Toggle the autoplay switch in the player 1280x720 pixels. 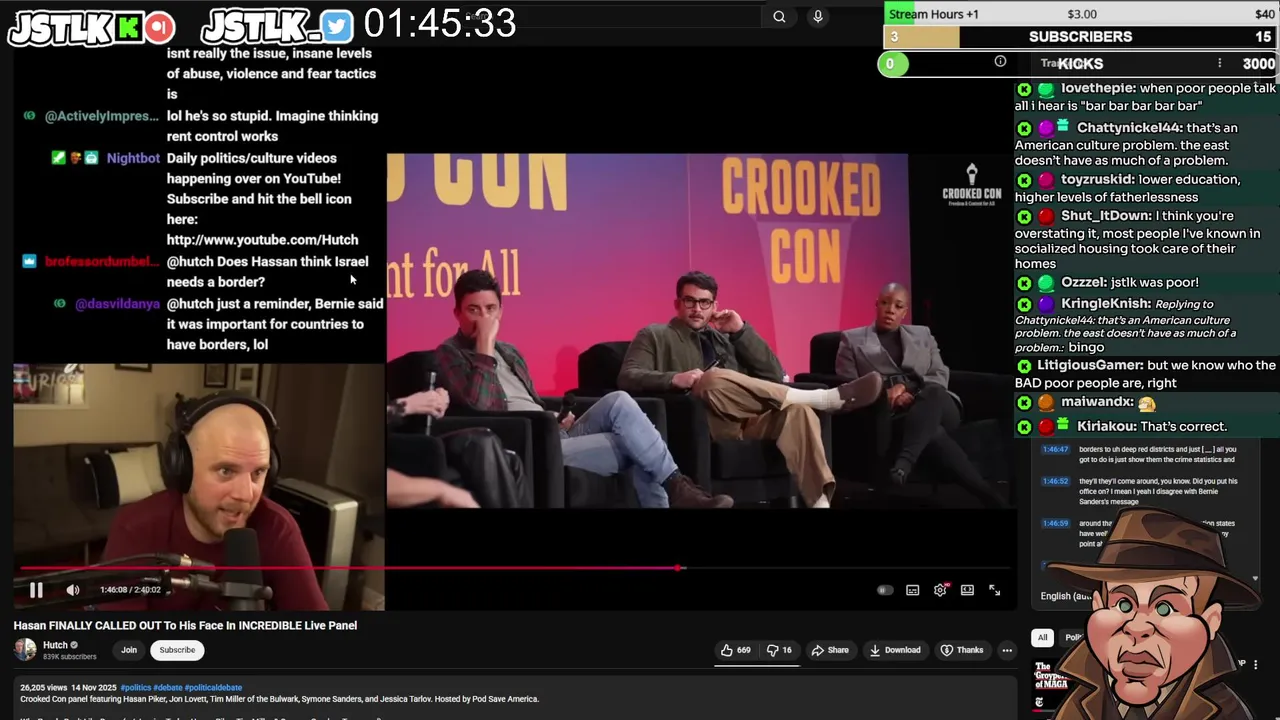[x=884, y=590]
